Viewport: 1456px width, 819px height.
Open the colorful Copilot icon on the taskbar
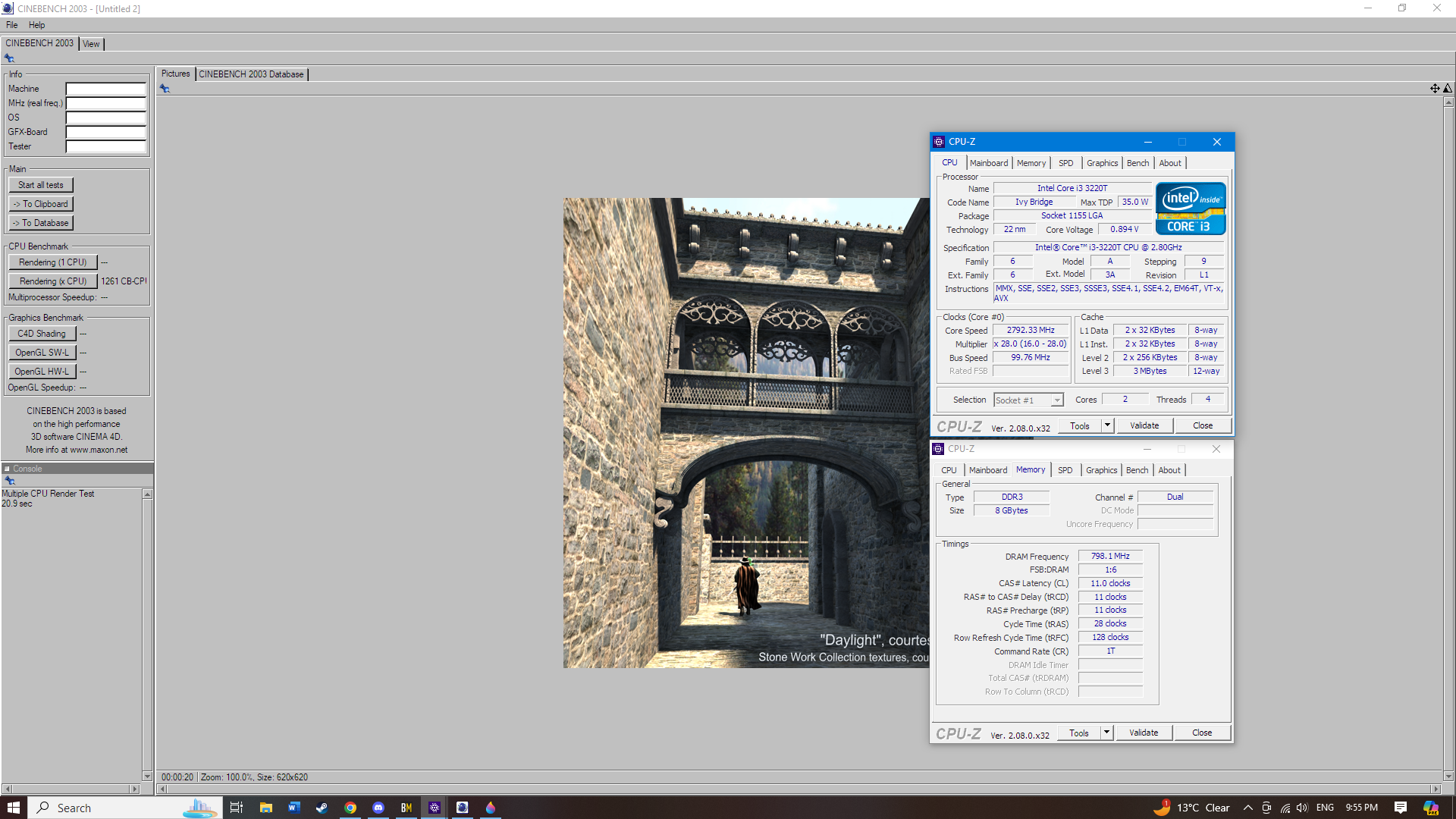point(1431,808)
